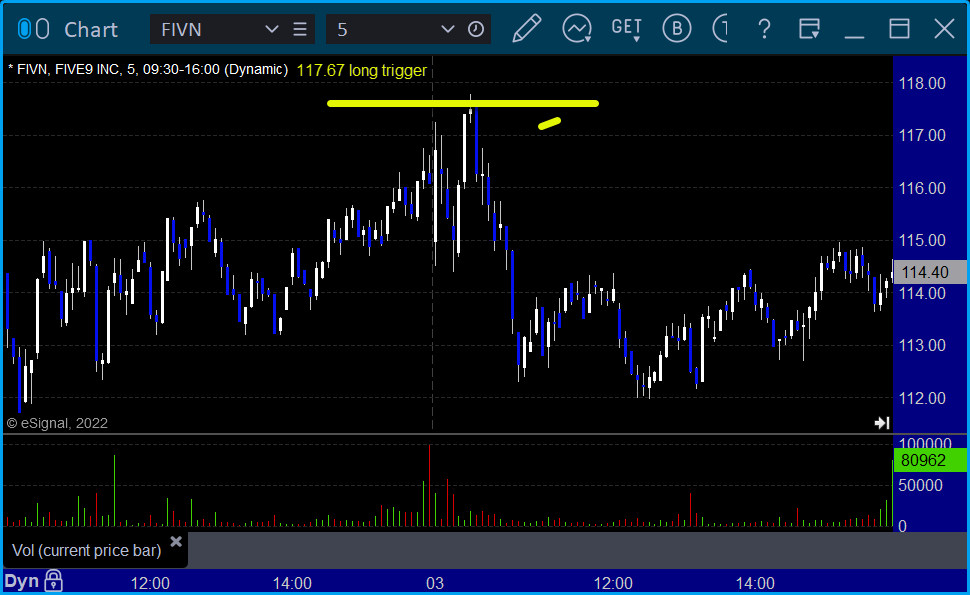Minimize the Chart window
The width and height of the screenshot is (970, 595).
854,37
